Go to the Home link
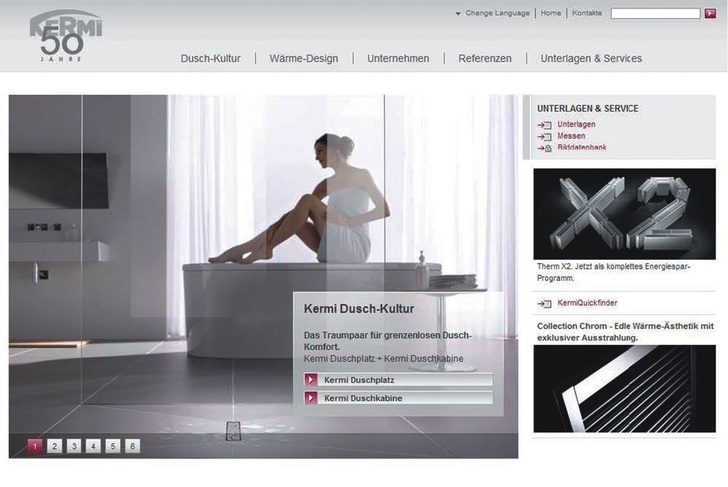This screenshot has height=487, width=728. click(551, 13)
